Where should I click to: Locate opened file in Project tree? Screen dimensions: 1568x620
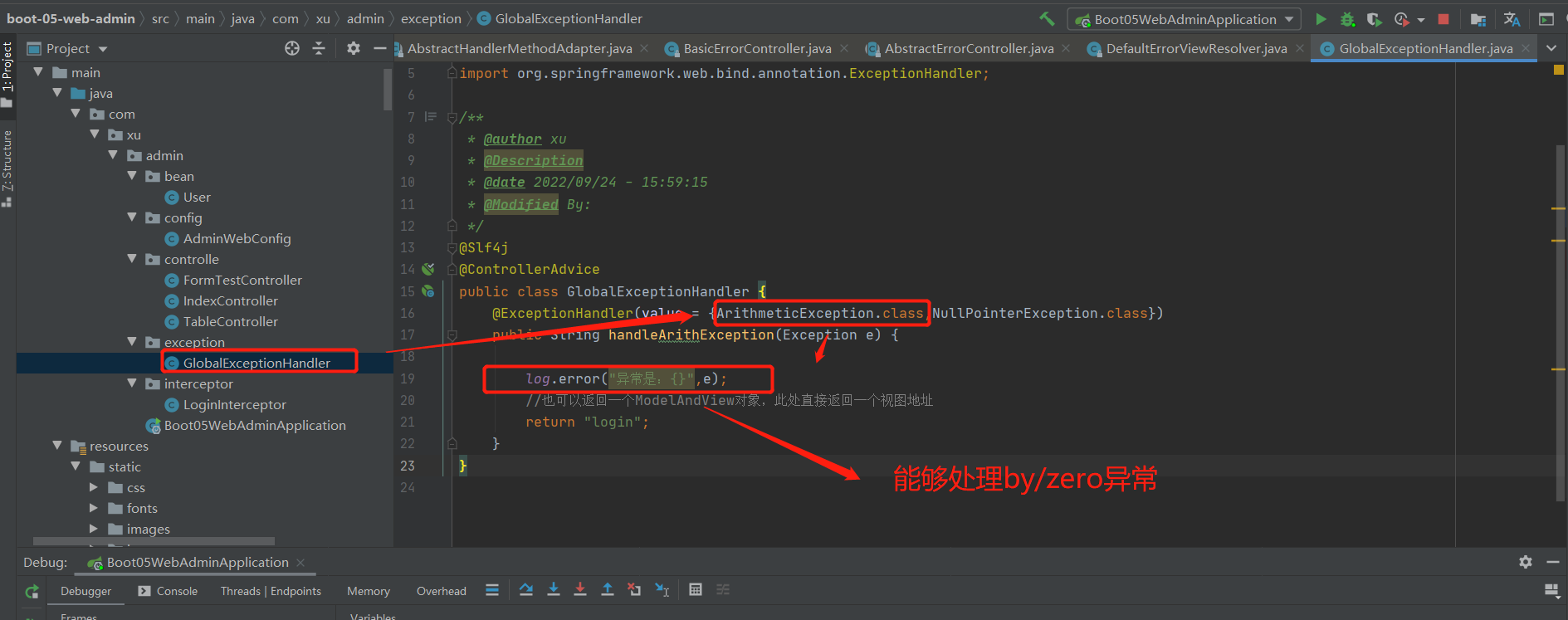click(292, 48)
